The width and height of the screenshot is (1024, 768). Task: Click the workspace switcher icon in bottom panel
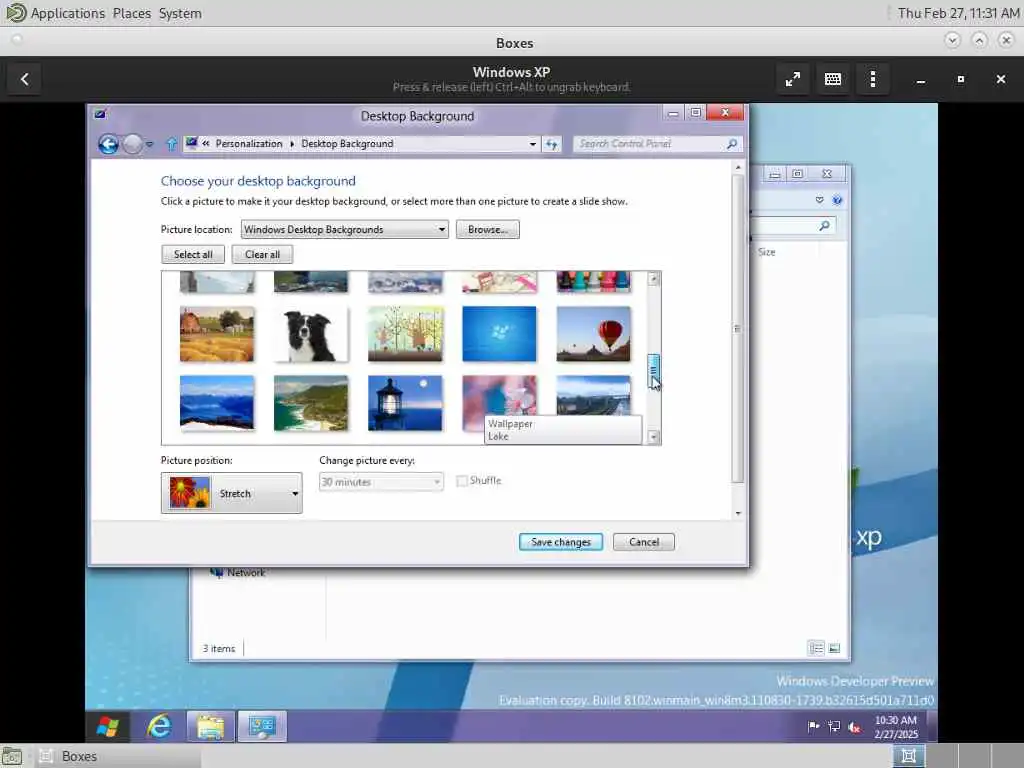[908, 756]
